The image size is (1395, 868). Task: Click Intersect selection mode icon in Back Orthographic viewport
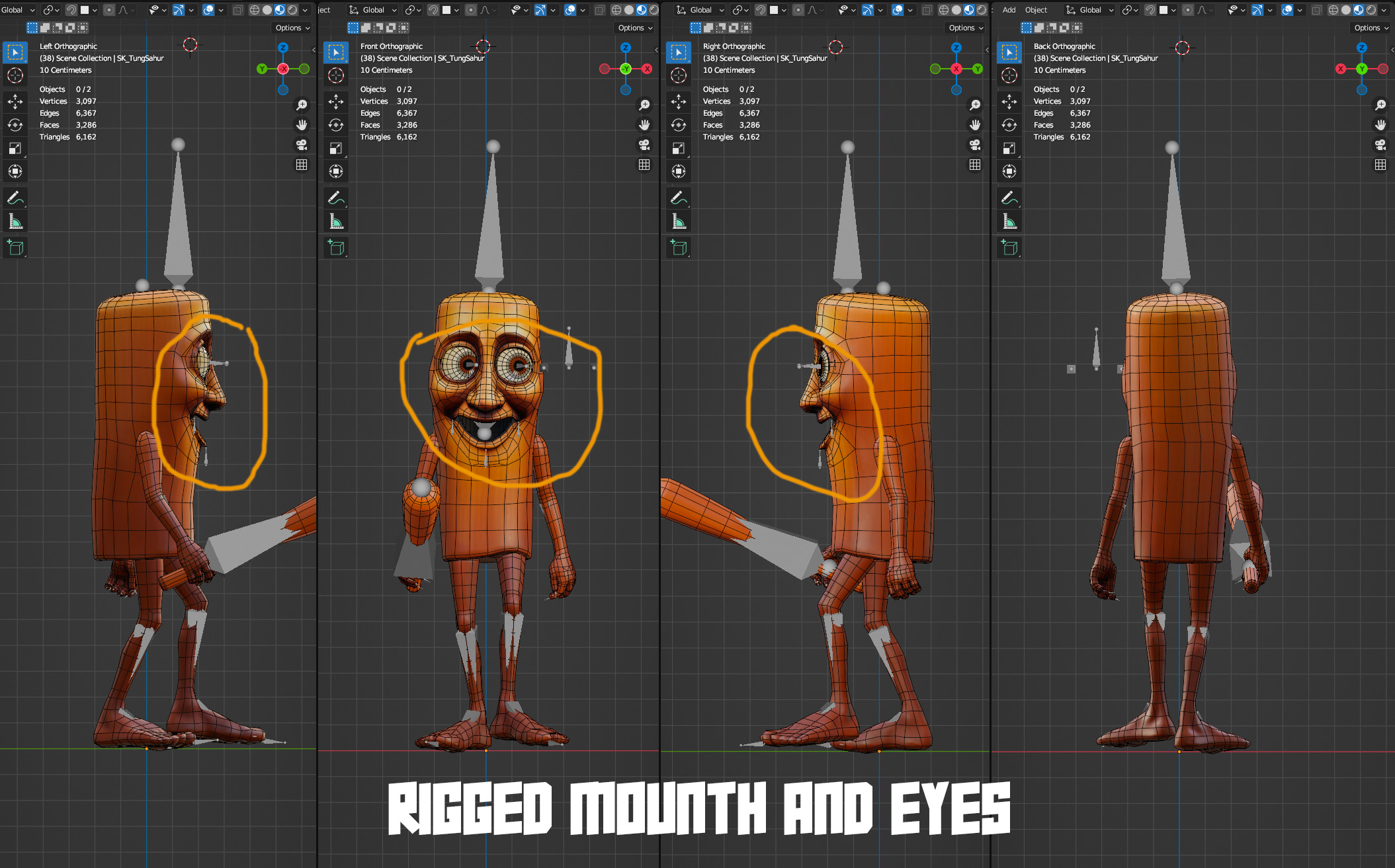[1077, 28]
